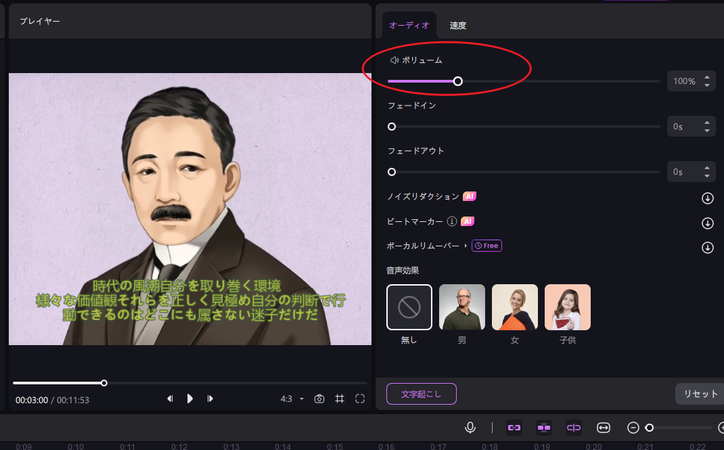This screenshot has height=450, width=724.
Task: Decrease volume with the down stepper arrow
Action: pos(707,85)
